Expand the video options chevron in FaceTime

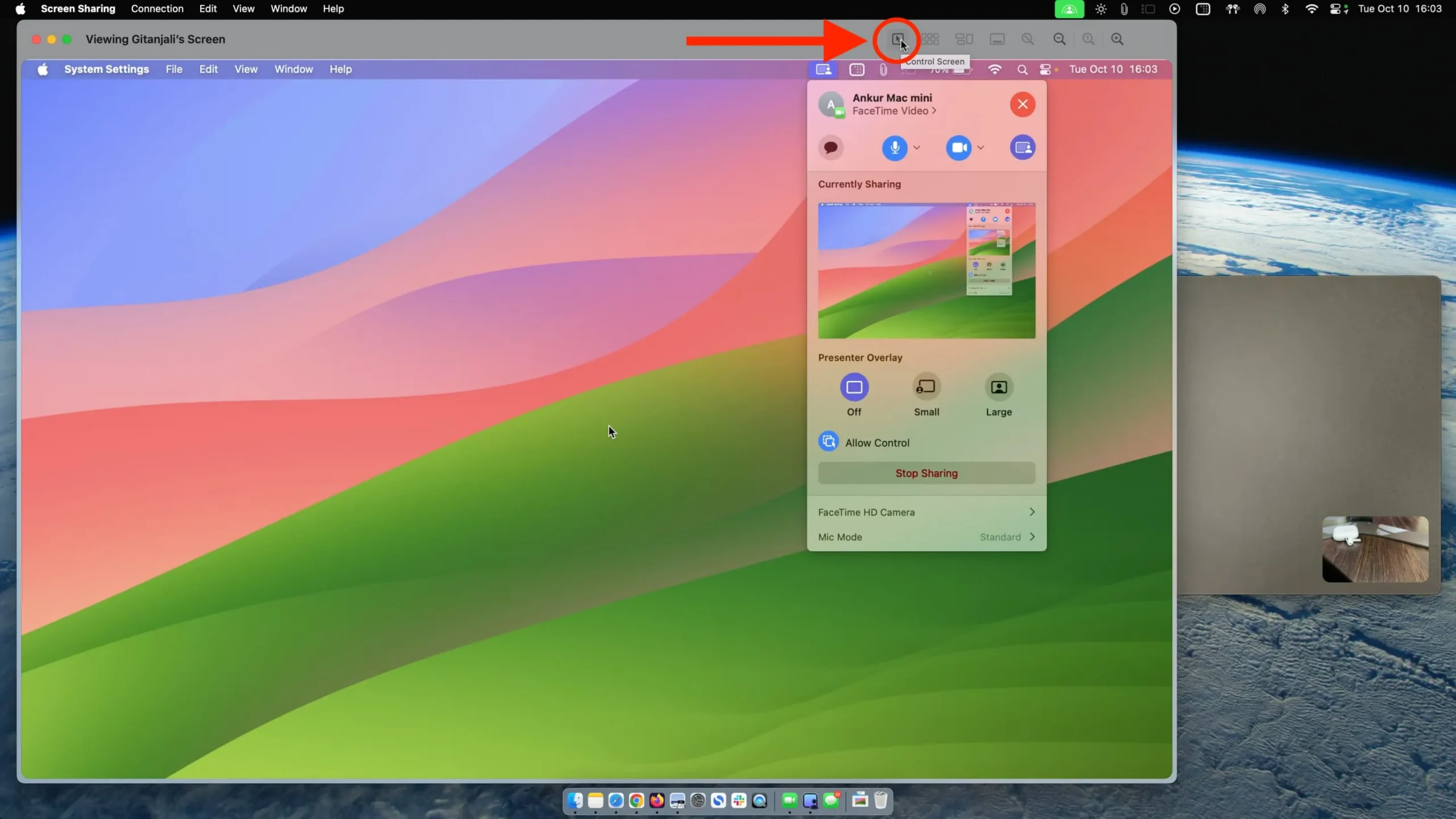coord(980,147)
